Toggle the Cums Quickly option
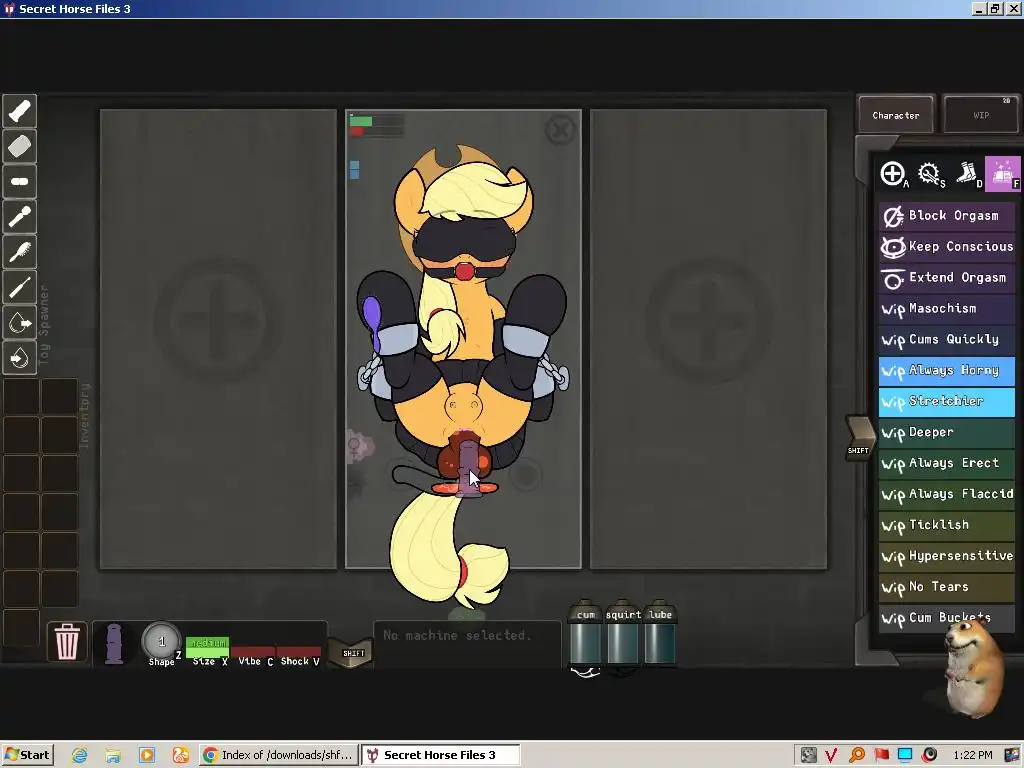The height and width of the screenshot is (768, 1024). (x=946, y=340)
